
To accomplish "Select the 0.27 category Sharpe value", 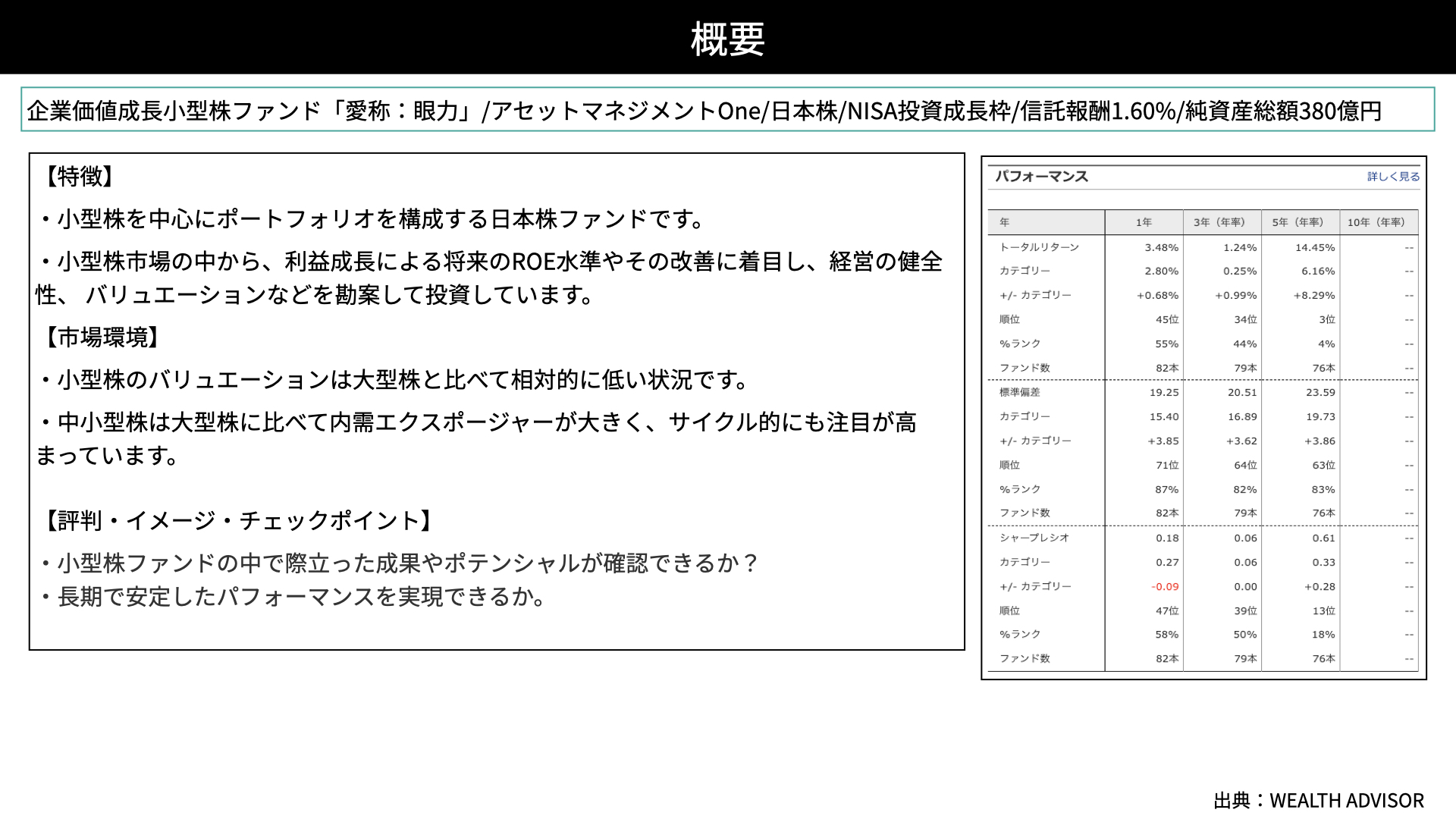I will click(x=1167, y=562).
